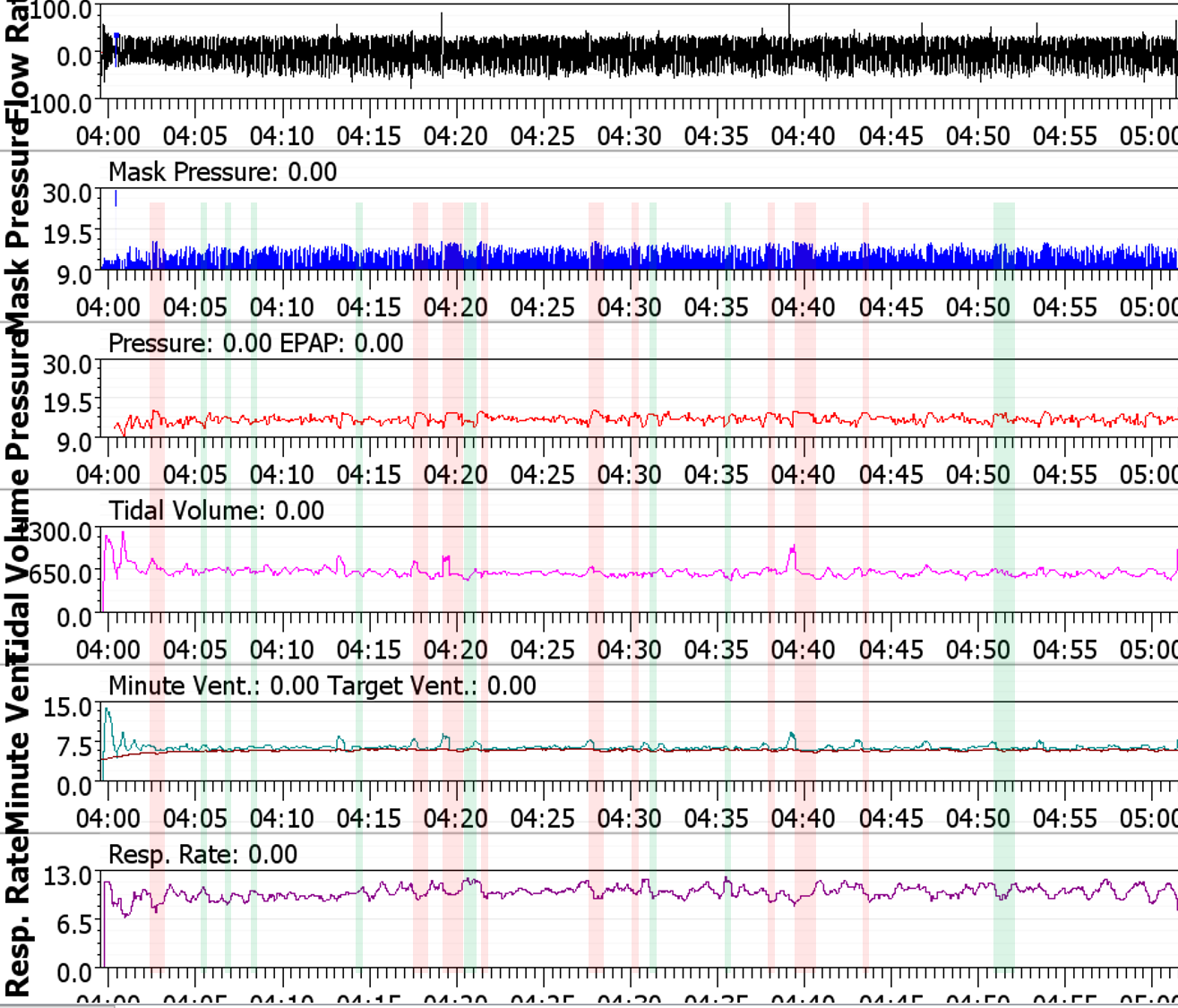This screenshot has width=1178, height=1008.
Task: Click the wide pink band near 04:40 in the Mask Pressure graph
Action: point(805,236)
